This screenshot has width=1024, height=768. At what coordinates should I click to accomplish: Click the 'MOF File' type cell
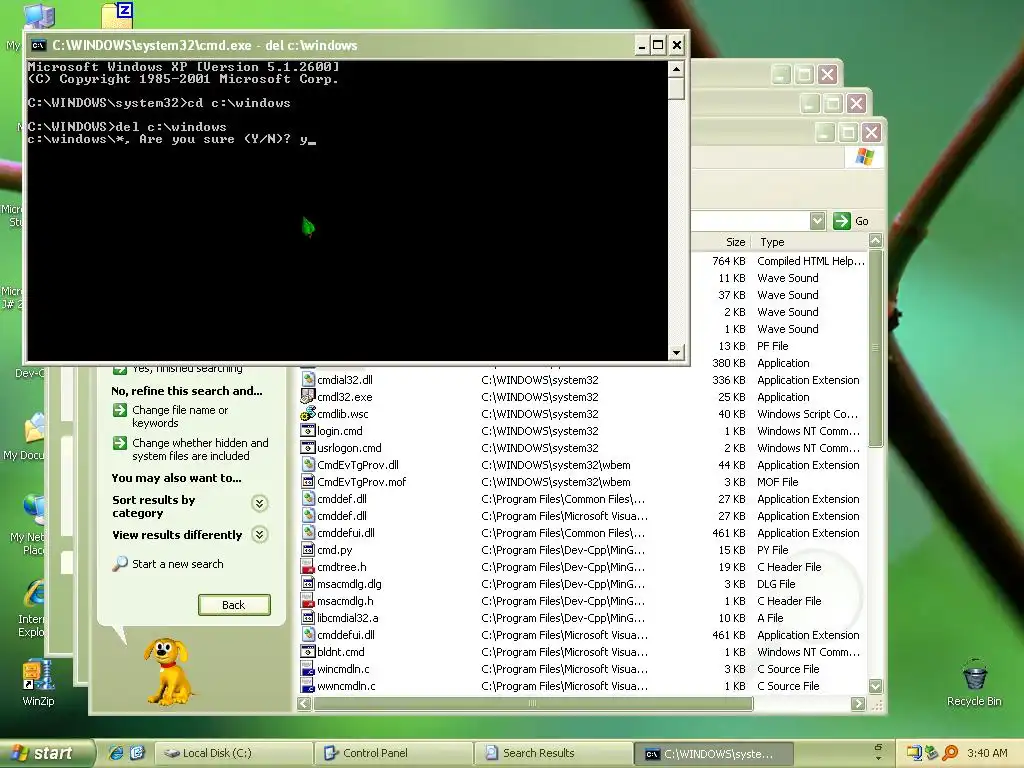(x=777, y=482)
